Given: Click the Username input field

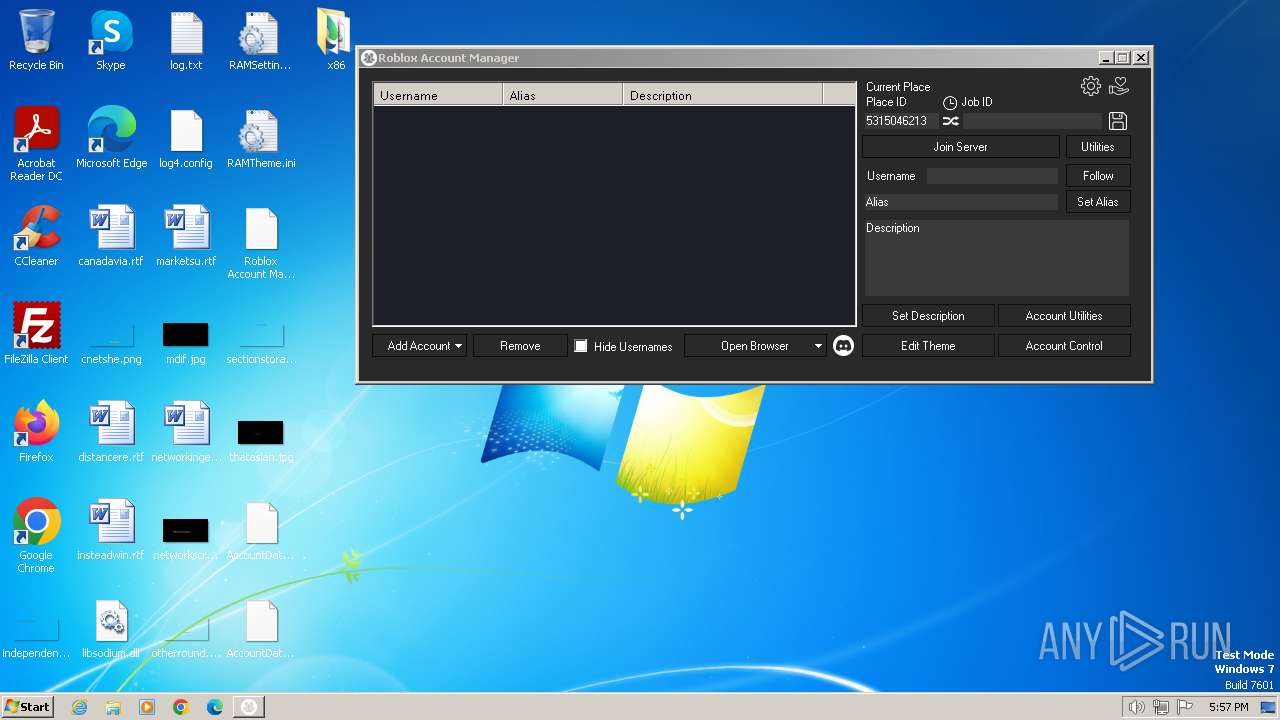Looking at the screenshot, I should pos(992,176).
